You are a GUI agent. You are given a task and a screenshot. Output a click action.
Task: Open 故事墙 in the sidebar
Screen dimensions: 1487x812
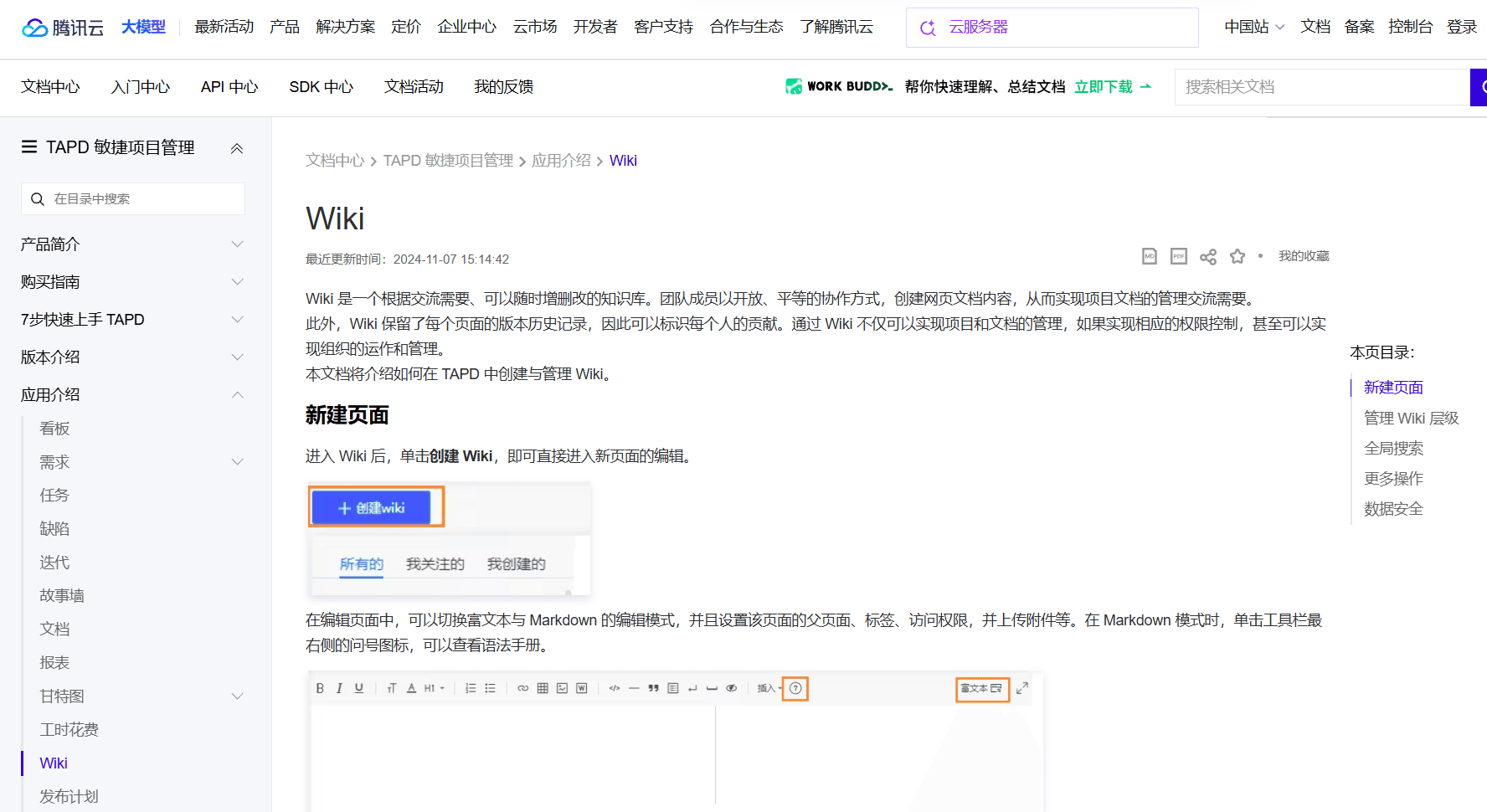62,596
